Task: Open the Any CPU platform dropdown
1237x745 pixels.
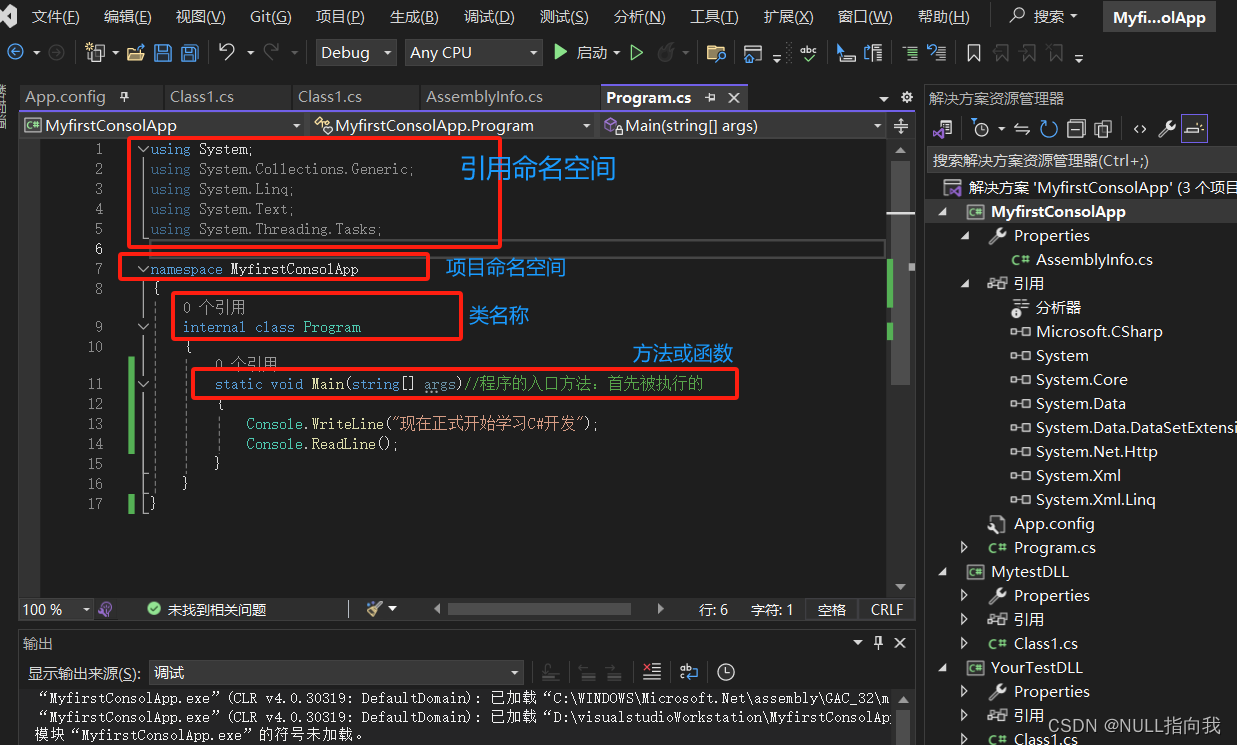Action: [475, 52]
